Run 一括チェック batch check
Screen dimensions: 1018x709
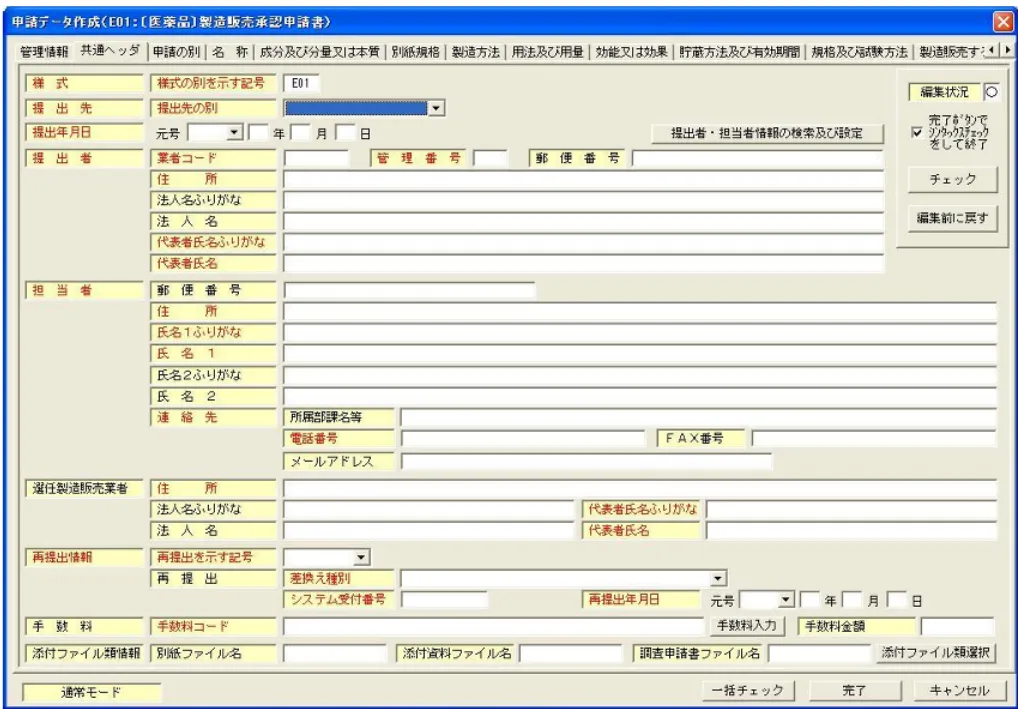[x=746, y=690]
